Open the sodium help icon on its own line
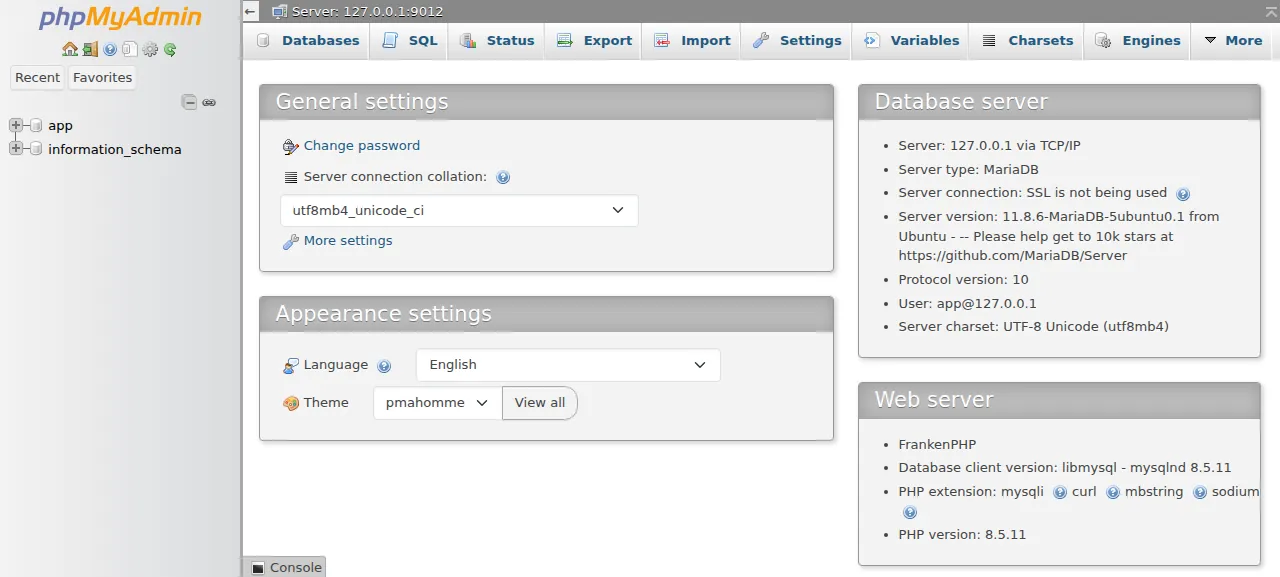Image resolution: width=1280 pixels, height=577 pixels. tap(910, 513)
